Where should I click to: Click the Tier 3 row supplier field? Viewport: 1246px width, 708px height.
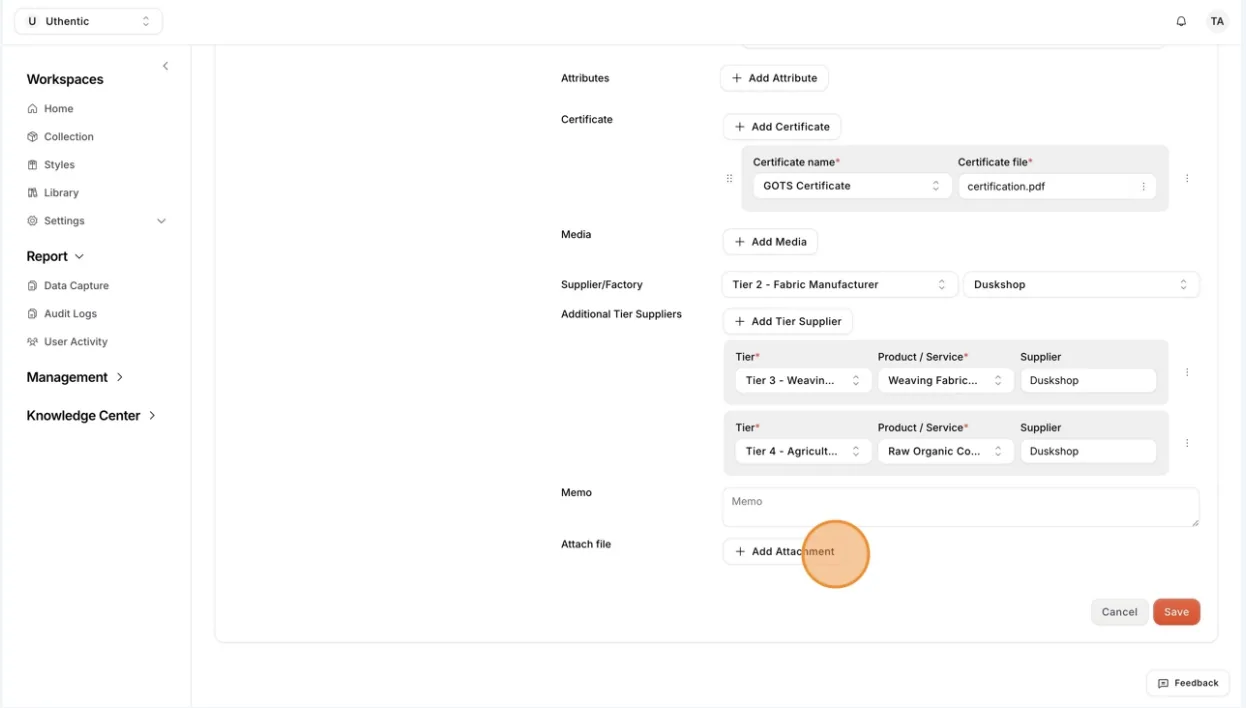(1088, 381)
